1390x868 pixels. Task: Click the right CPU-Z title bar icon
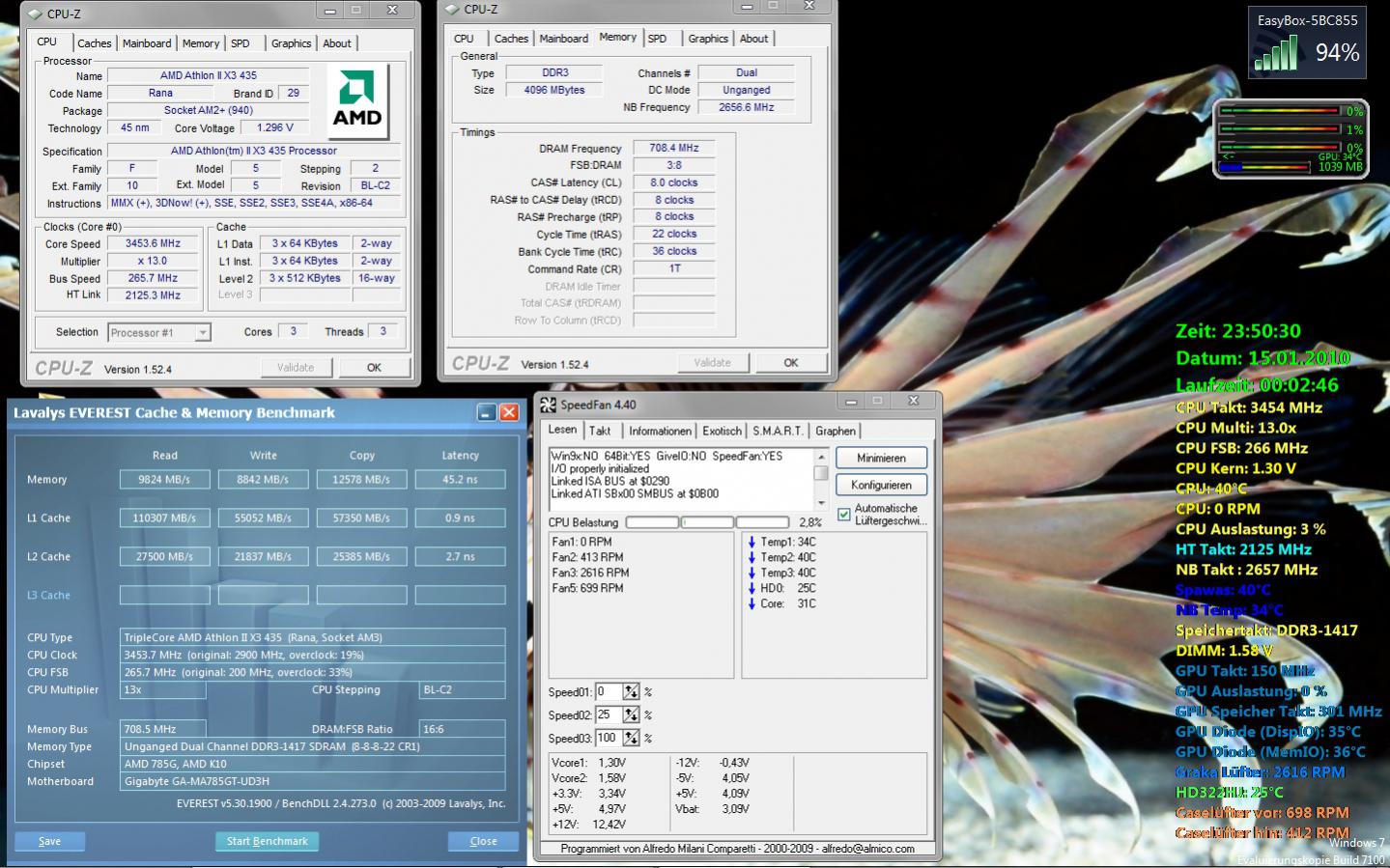coord(452,9)
